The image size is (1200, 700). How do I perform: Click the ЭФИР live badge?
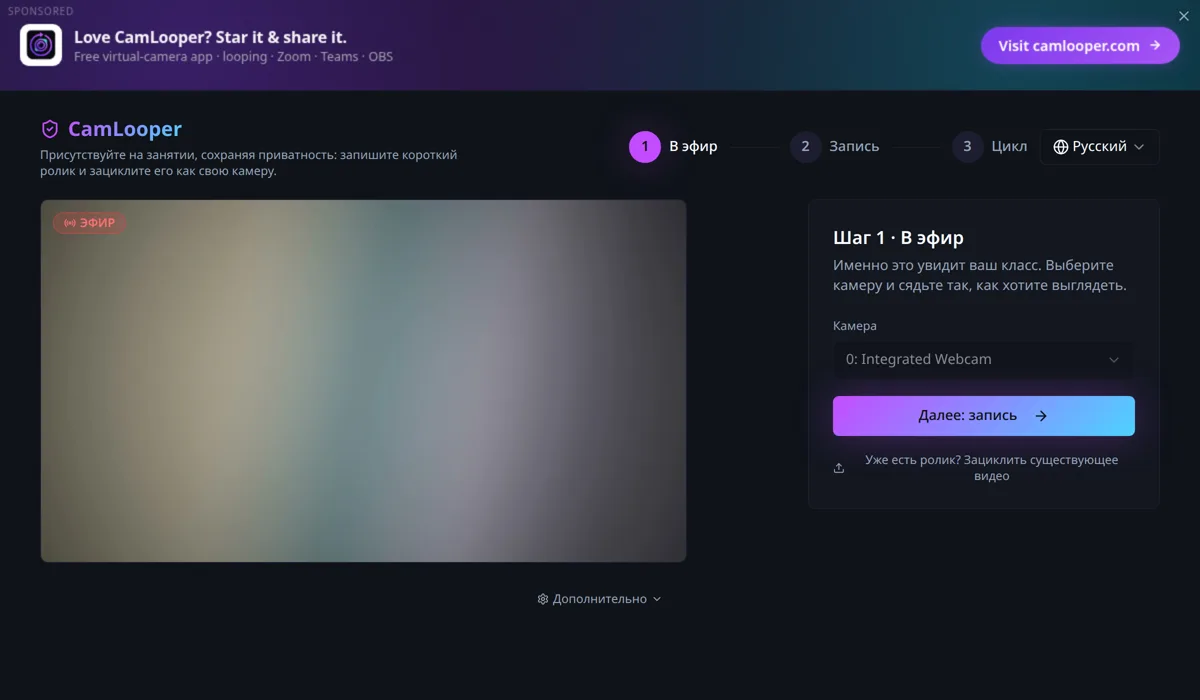90,223
